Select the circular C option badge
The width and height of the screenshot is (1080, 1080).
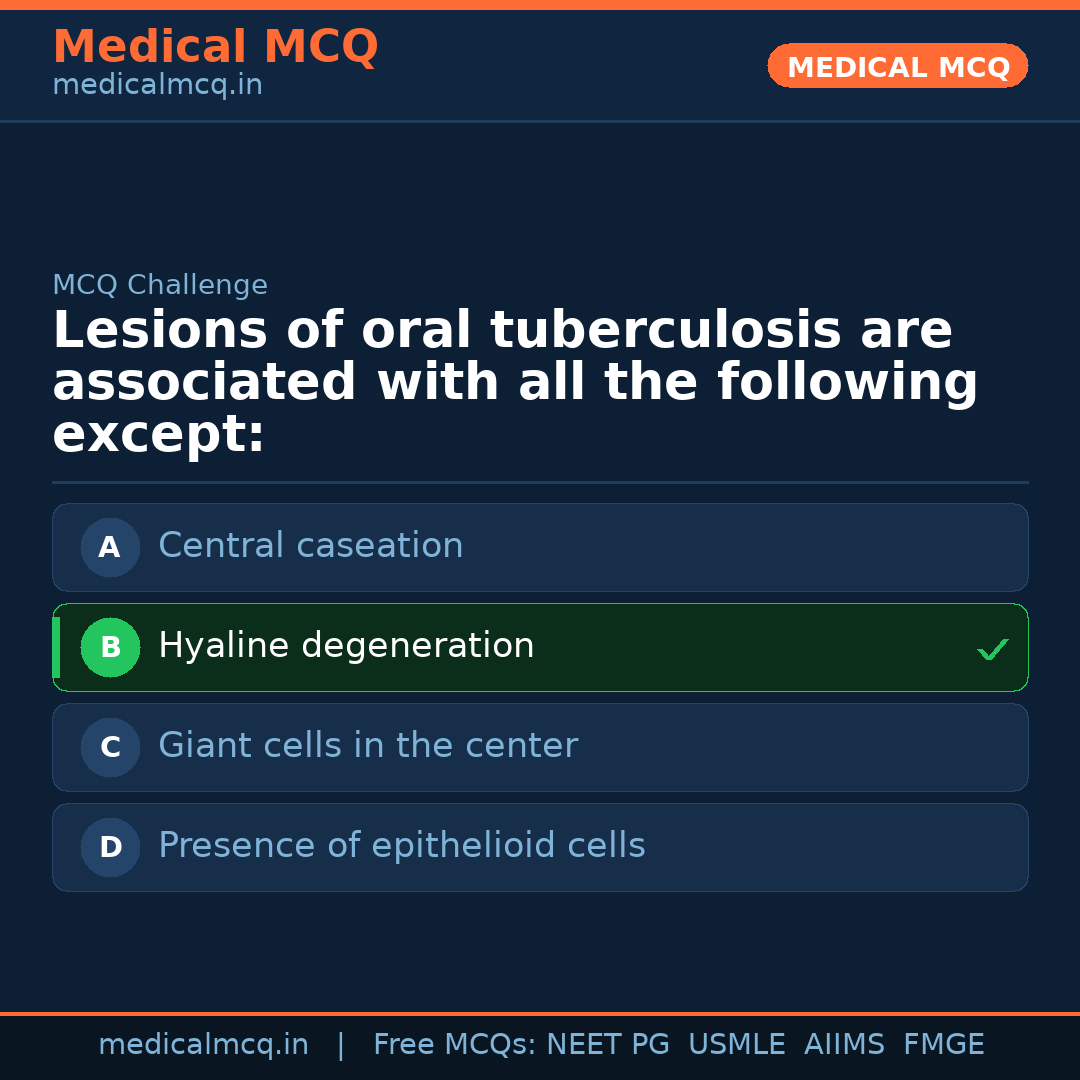click(110, 747)
